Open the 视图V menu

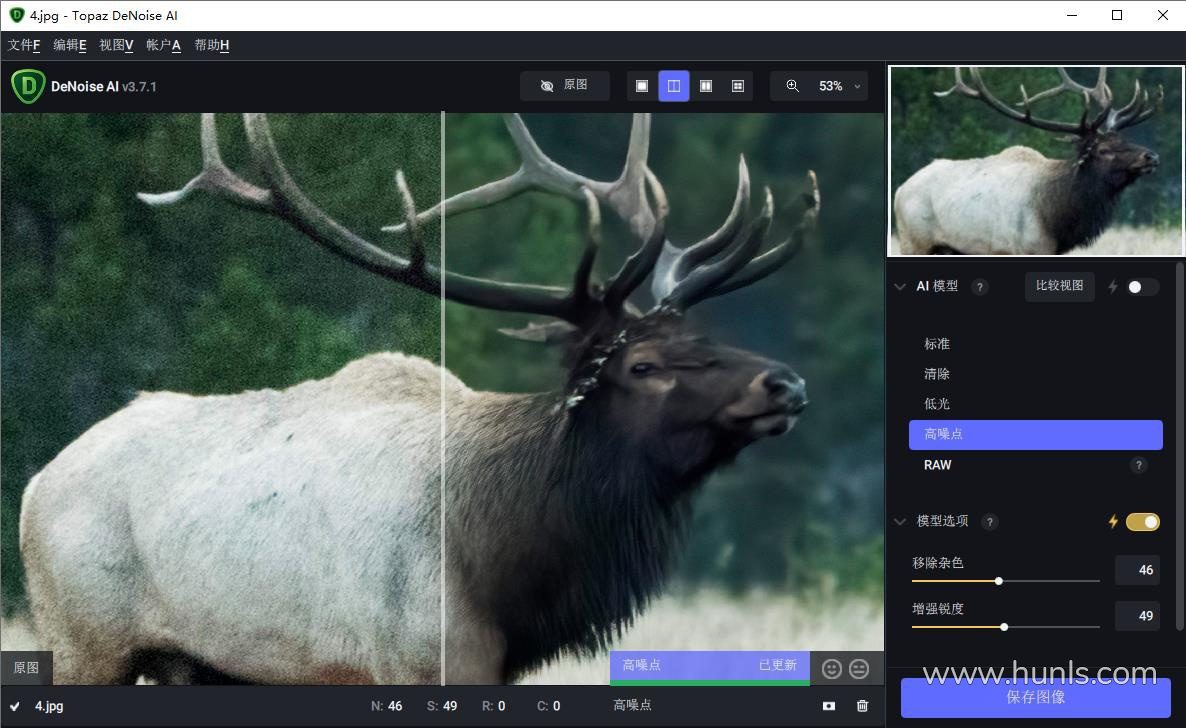[x=116, y=45]
